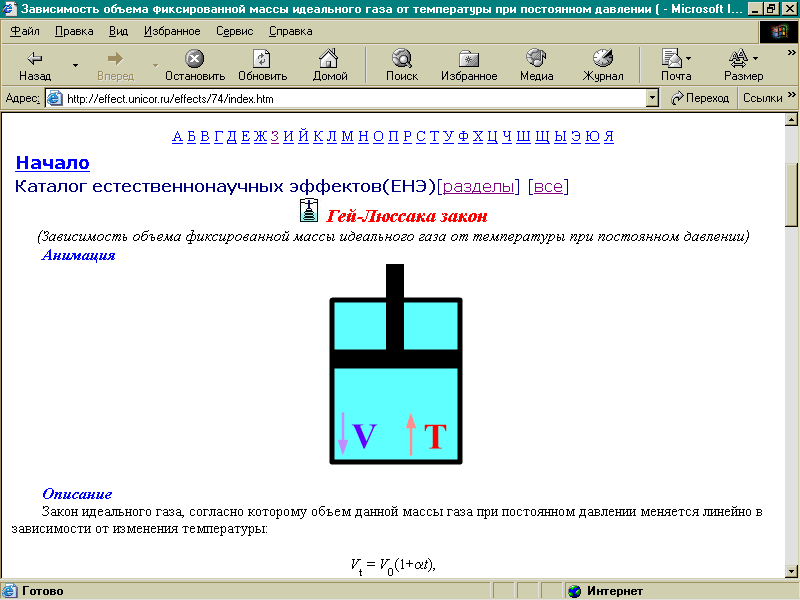
Task: Show more toolbar buttons via chevron
Action: [x=791, y=53]
